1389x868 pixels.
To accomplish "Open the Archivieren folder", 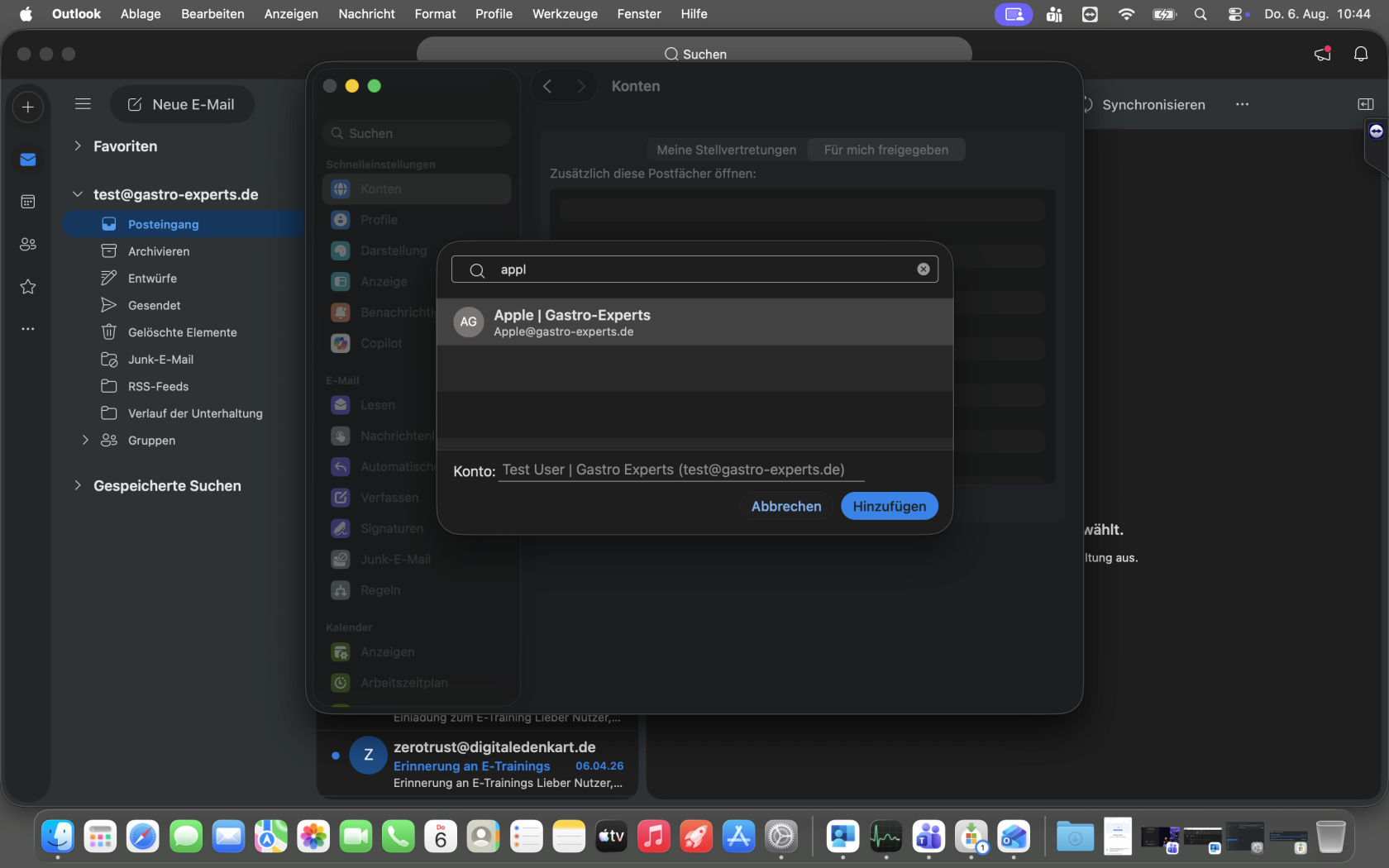I will 184,251.
